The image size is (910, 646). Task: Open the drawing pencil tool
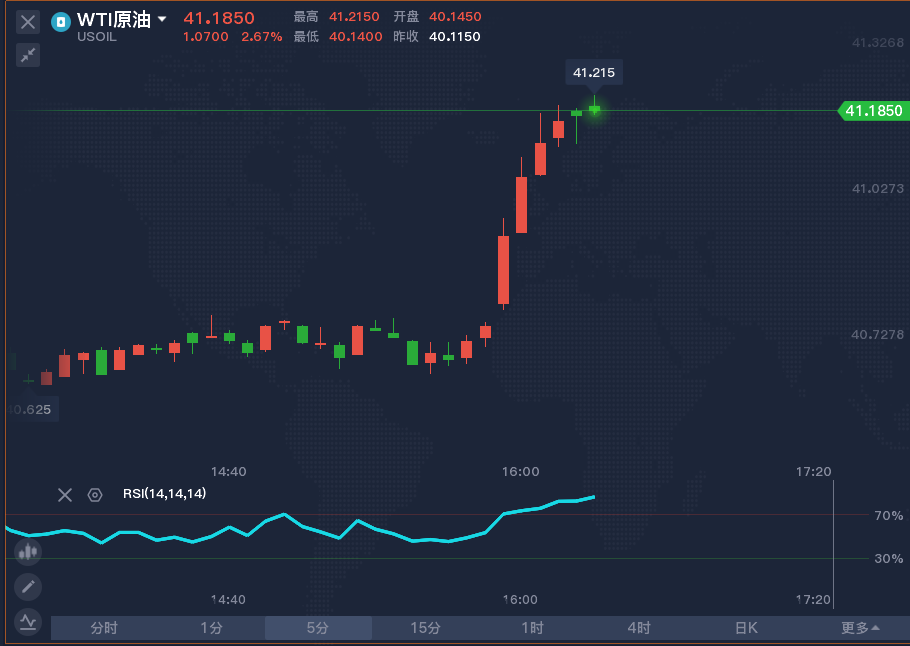[x=27, y=587]
